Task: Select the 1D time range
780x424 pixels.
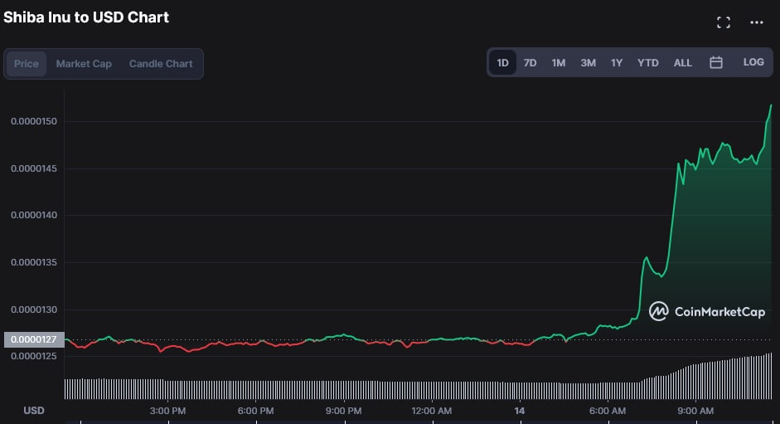Action: [503, 63]
